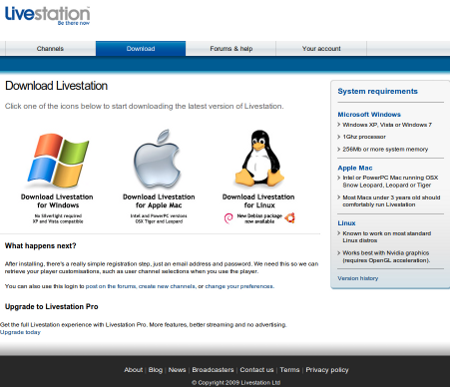Open the About footer link
Screen dimensions: 450x387
click(x=133, y=370)
